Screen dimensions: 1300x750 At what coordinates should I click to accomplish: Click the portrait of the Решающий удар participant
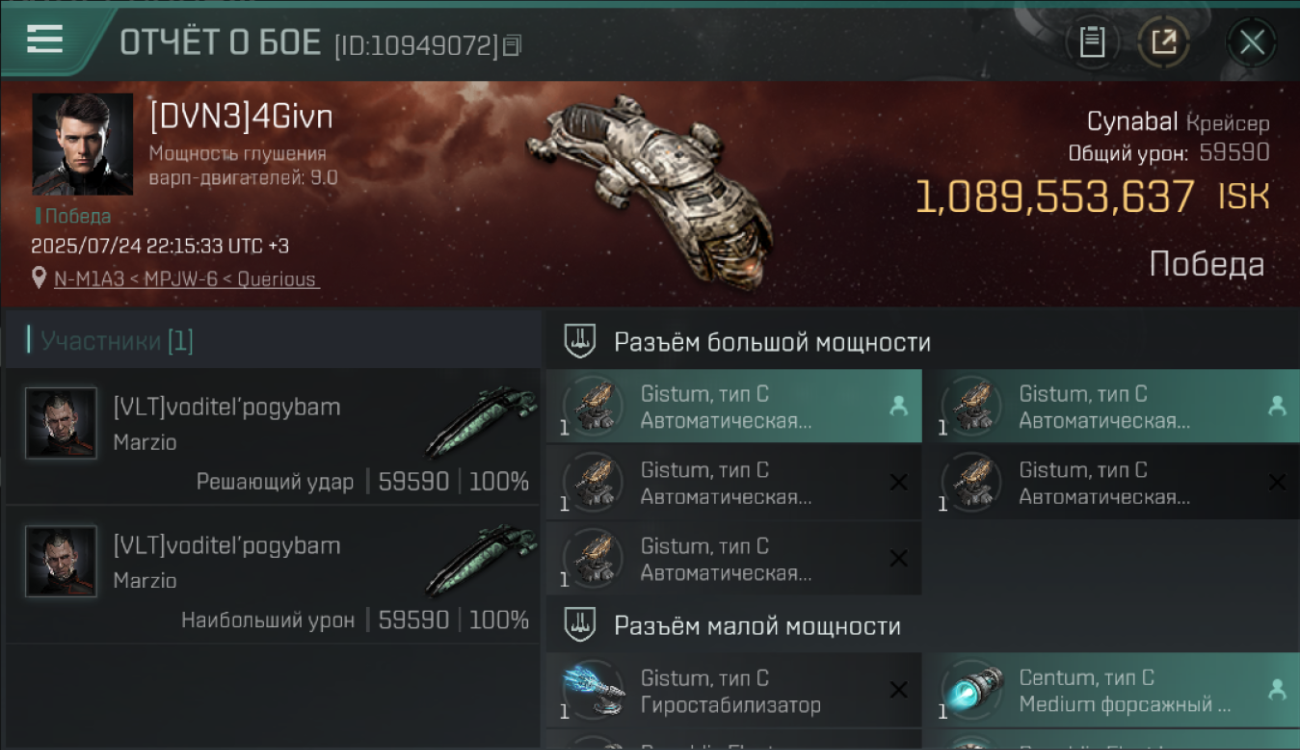coord(61,423)
